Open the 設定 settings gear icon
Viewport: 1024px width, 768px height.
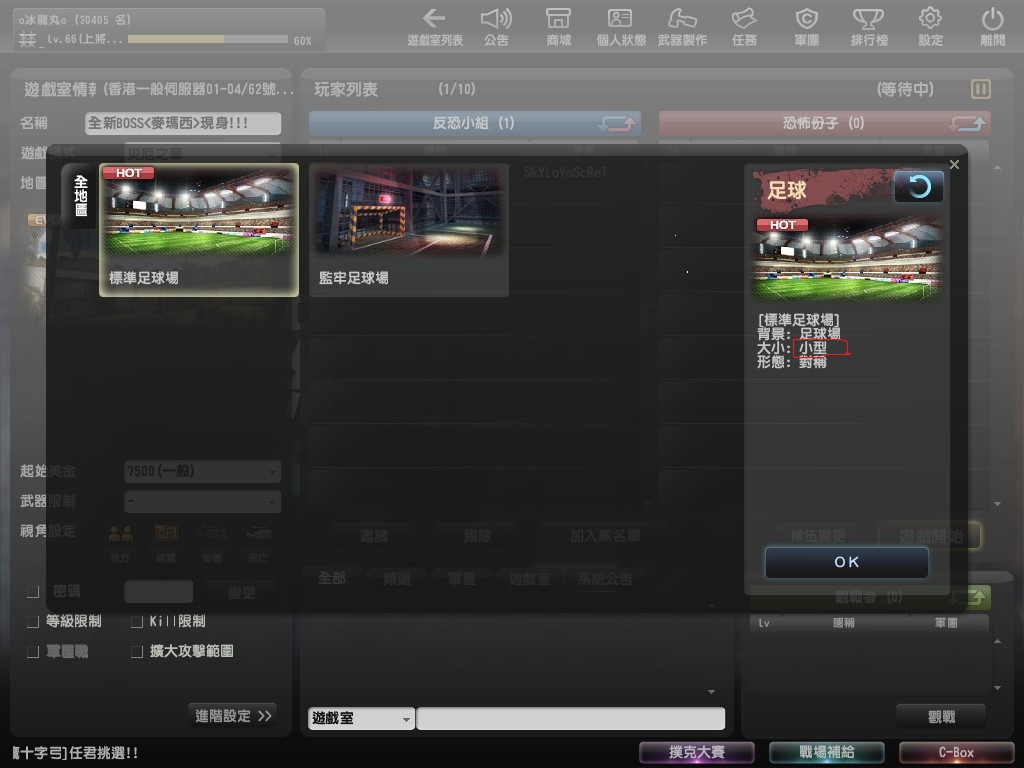coord(930,20)
